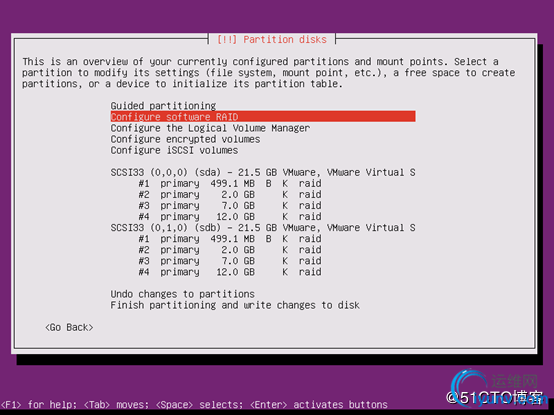Choose Configure the Logical Volume Manager

(210, 128)
